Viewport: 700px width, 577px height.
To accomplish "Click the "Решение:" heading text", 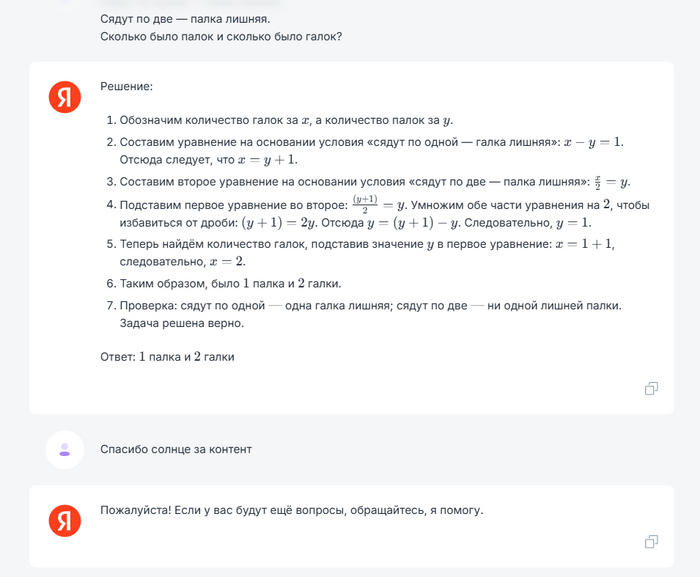I will [x=126, y=87].
